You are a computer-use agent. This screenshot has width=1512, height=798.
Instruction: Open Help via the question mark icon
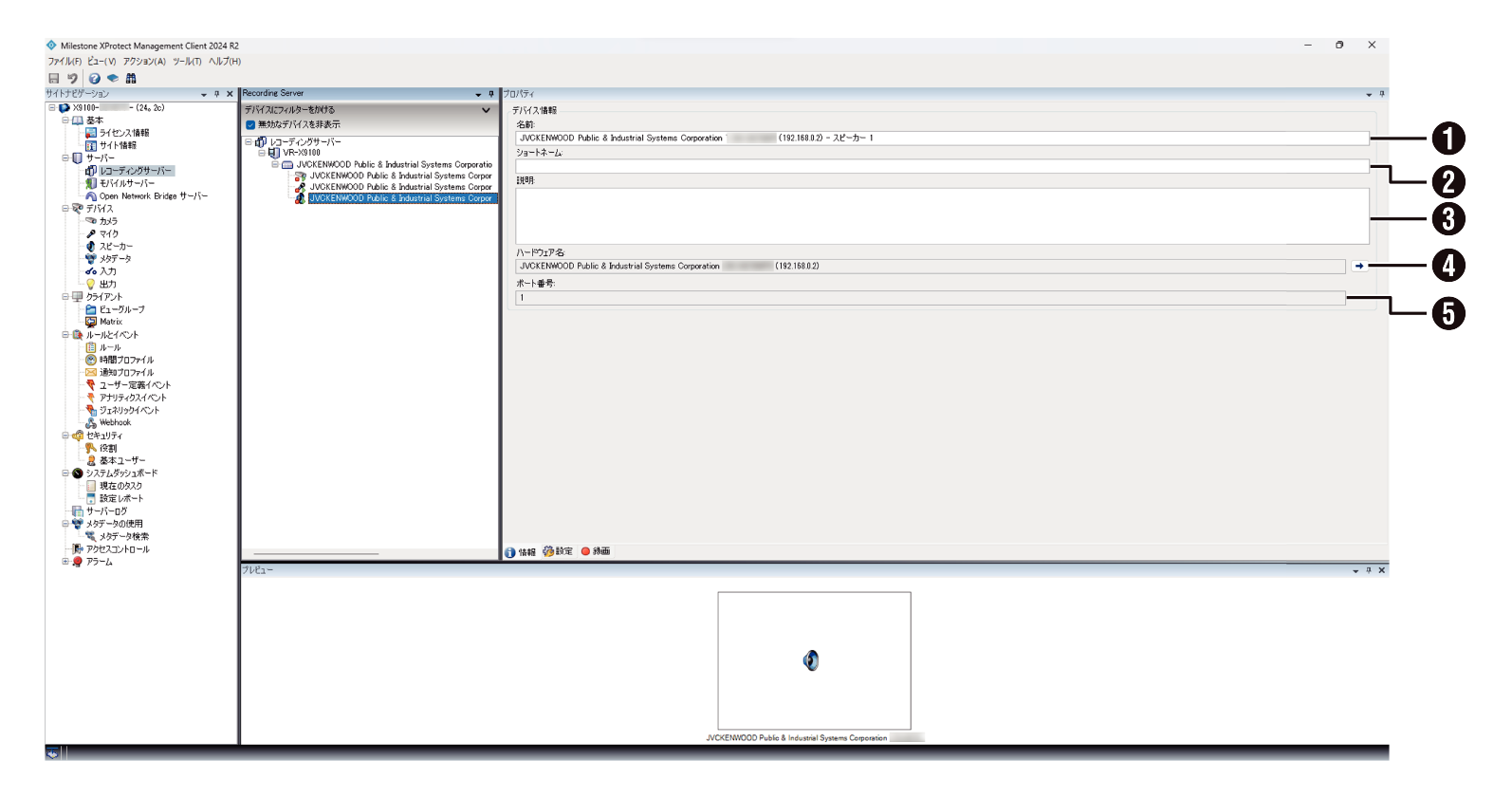click(95, 79)
